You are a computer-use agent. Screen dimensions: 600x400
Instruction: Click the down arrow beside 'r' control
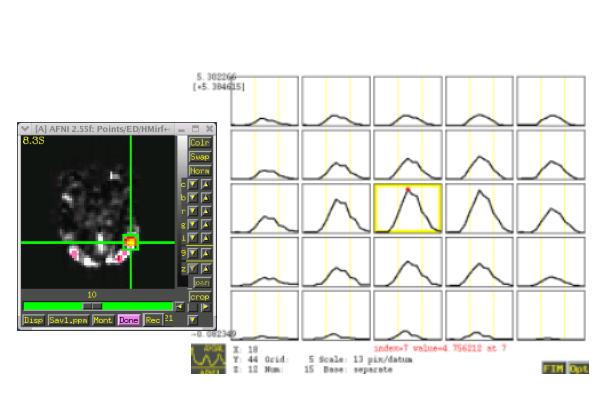(193, 211)
